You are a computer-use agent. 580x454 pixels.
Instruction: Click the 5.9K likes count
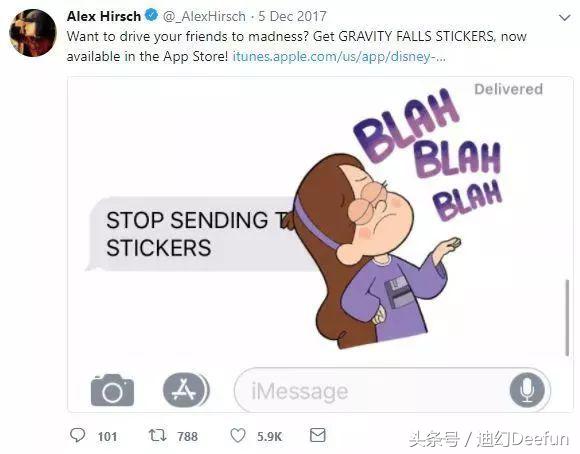point(270,437)
